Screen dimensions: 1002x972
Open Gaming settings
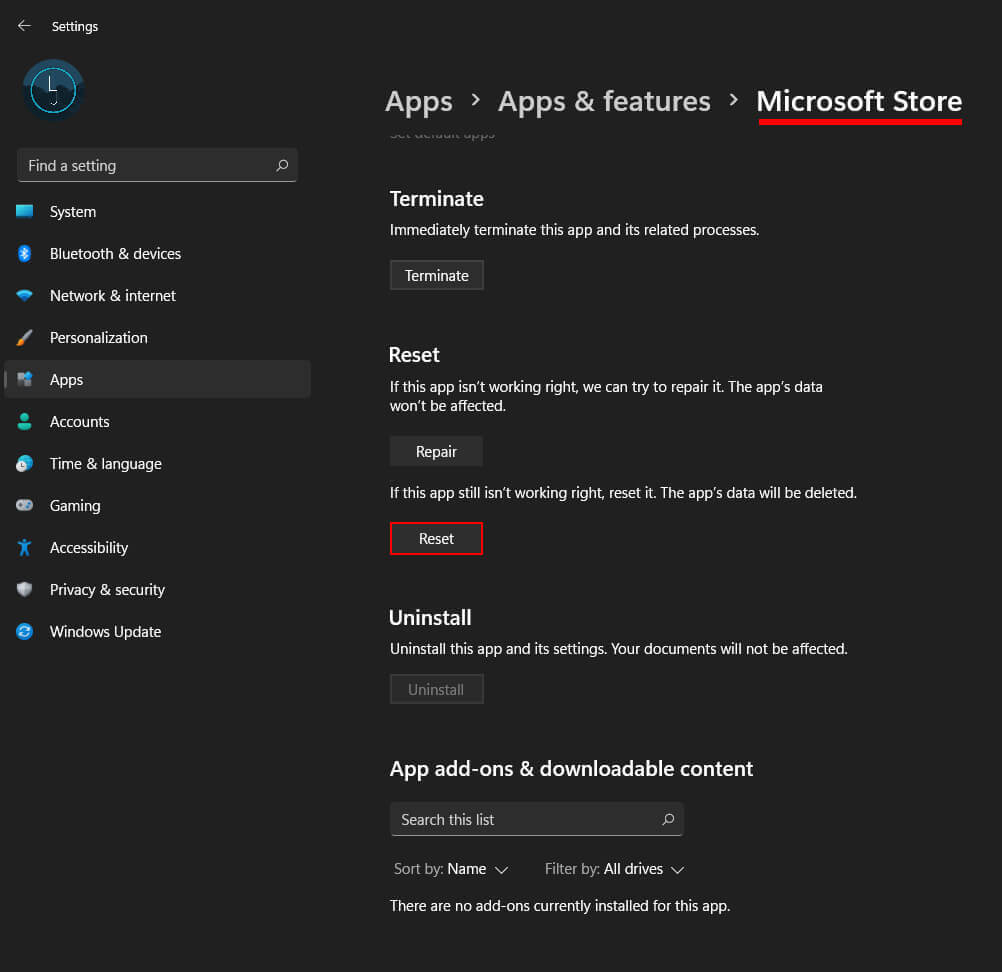(157, 505)
